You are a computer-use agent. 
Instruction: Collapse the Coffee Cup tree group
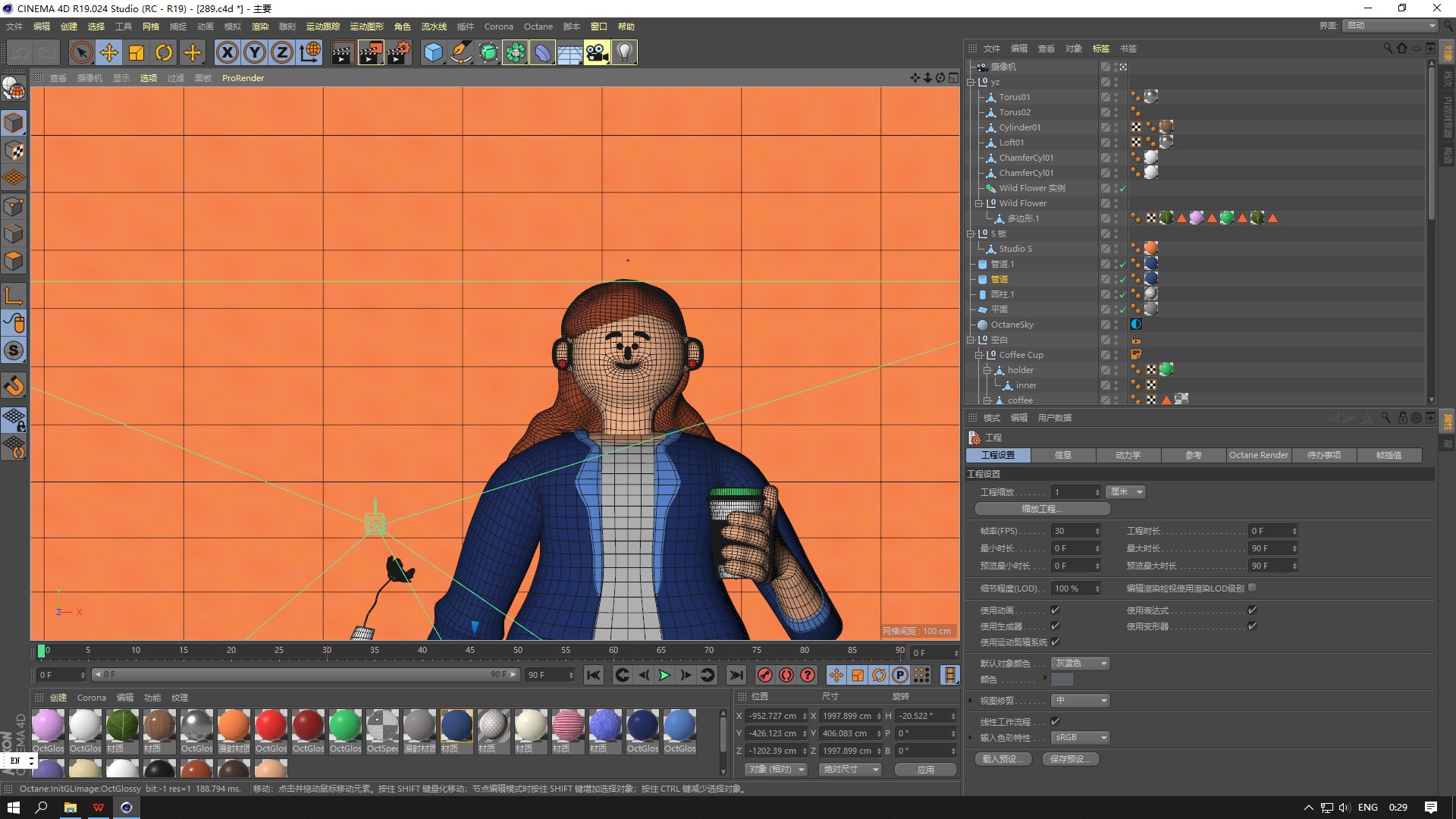click(978, 355)
